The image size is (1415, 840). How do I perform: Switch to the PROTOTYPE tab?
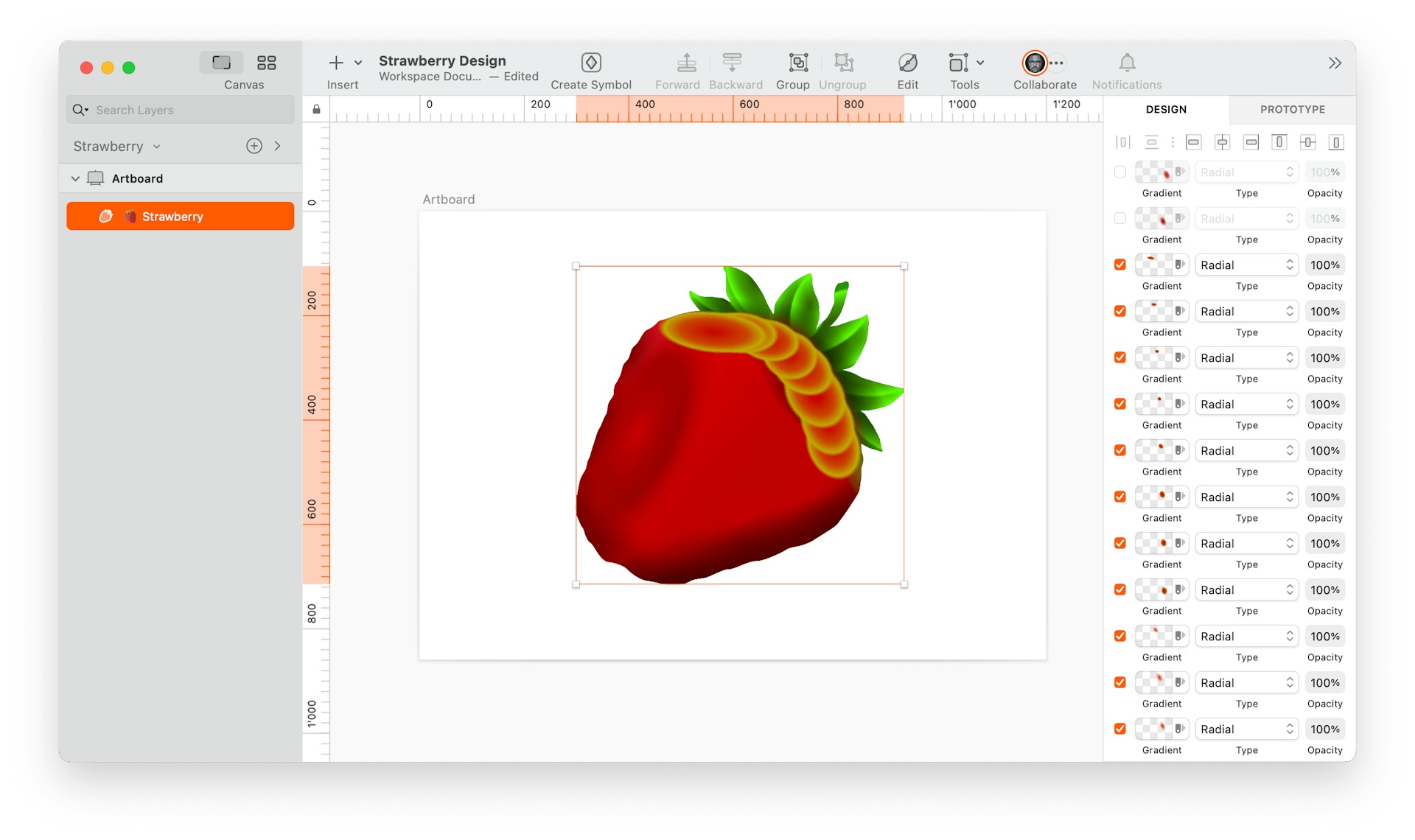coord(1291,109)
